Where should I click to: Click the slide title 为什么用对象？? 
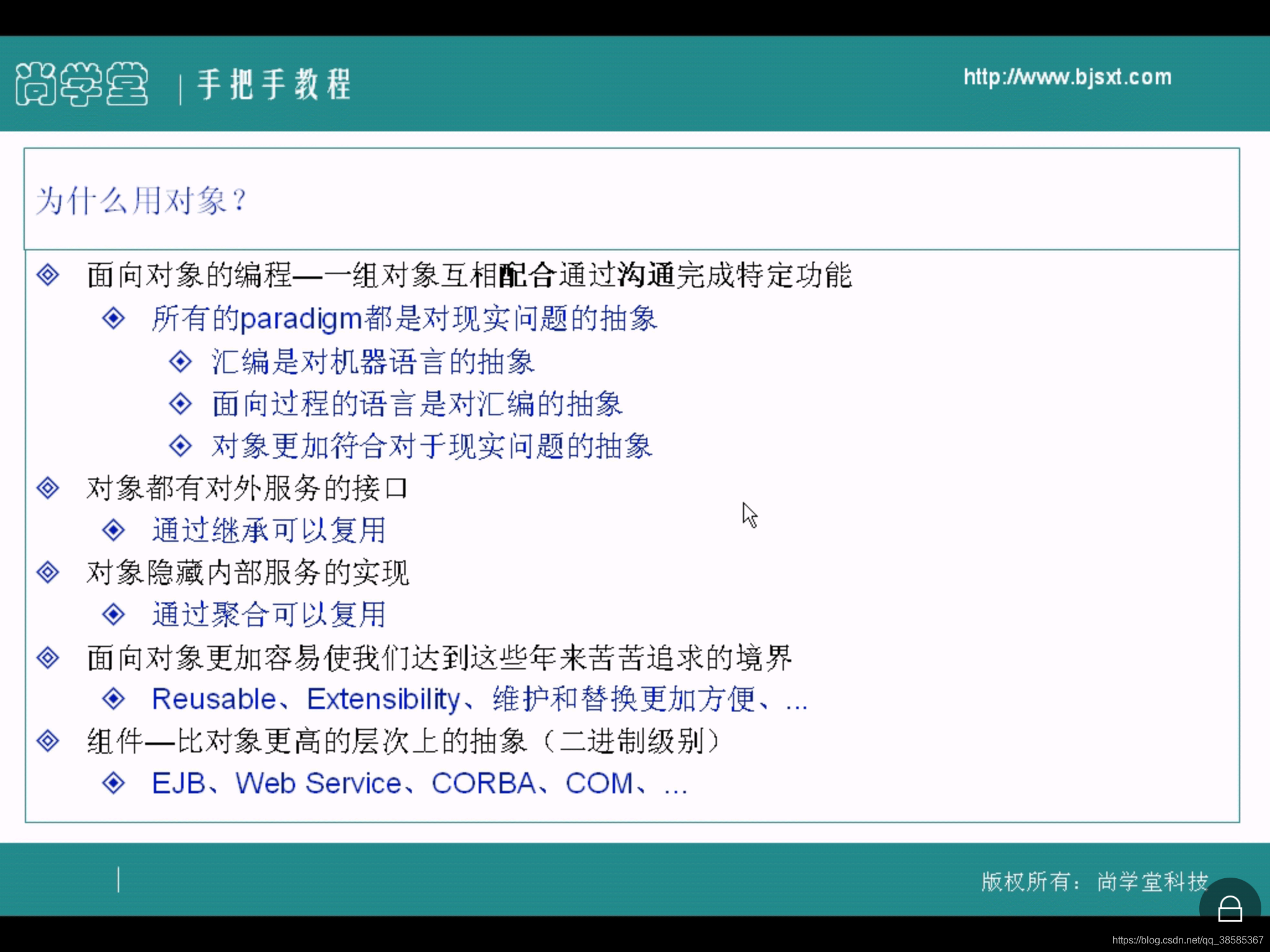141,201
